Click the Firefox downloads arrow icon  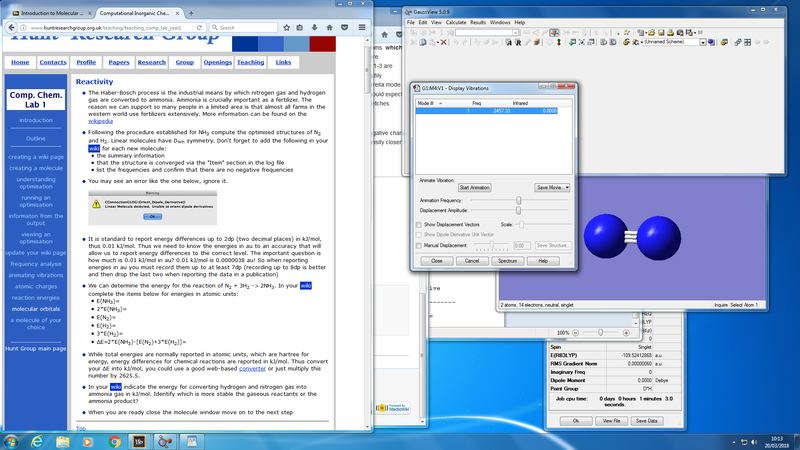[314, 28]
